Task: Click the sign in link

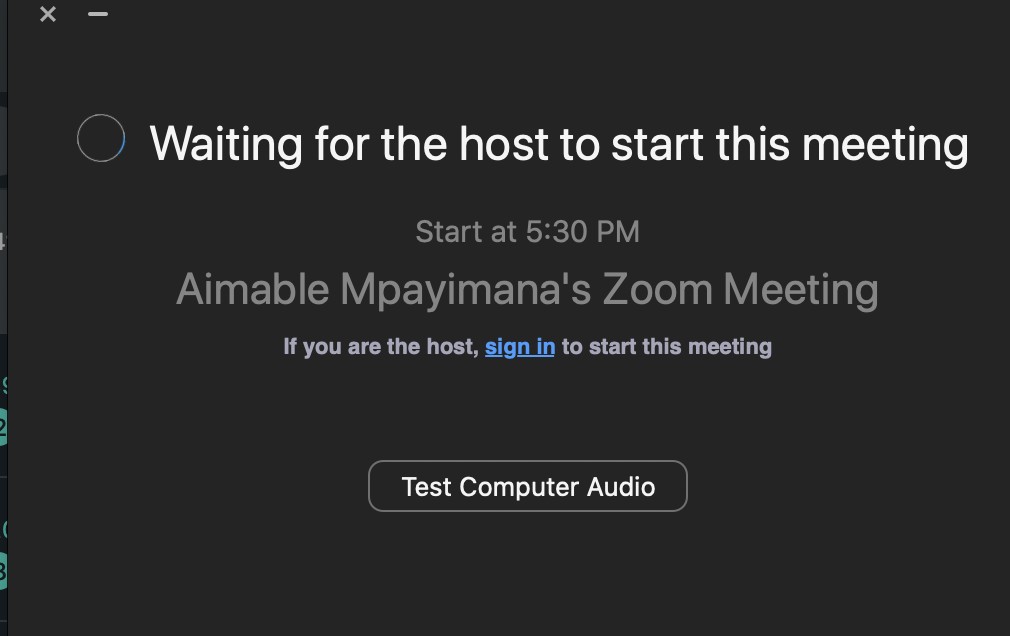Action: [x=520, y=347]
